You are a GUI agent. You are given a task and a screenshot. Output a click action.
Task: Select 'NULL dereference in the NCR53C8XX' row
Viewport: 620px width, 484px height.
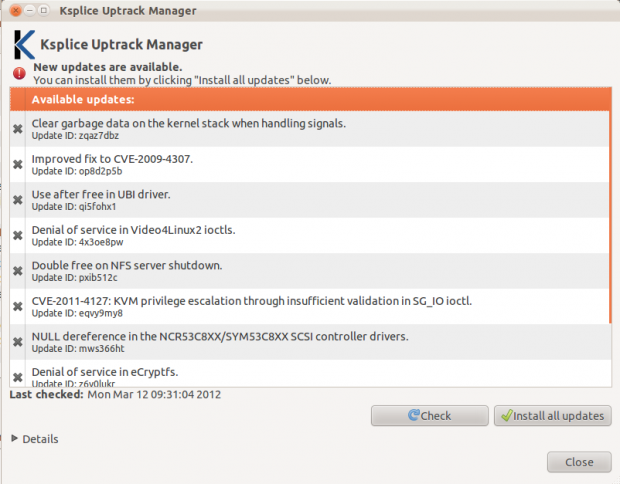point(310,342)
